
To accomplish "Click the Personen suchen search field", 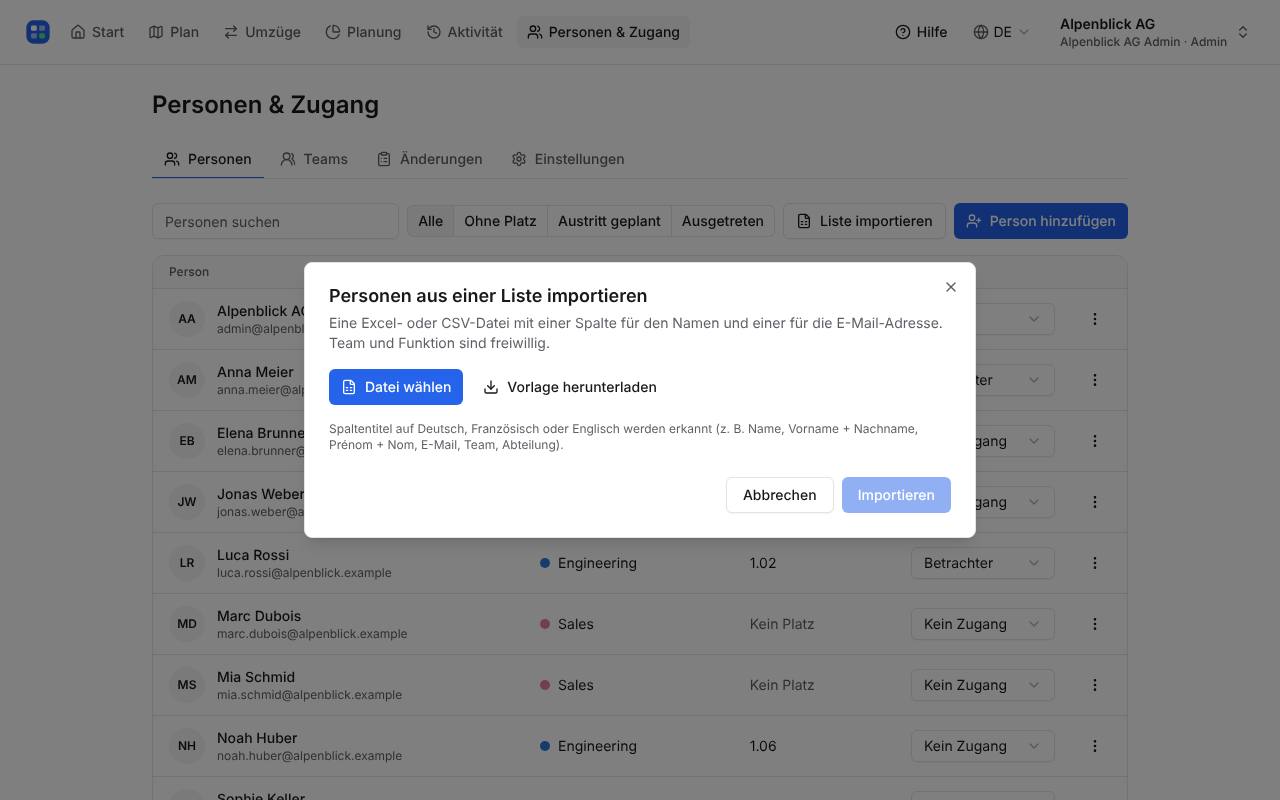I will pos(275,222).
